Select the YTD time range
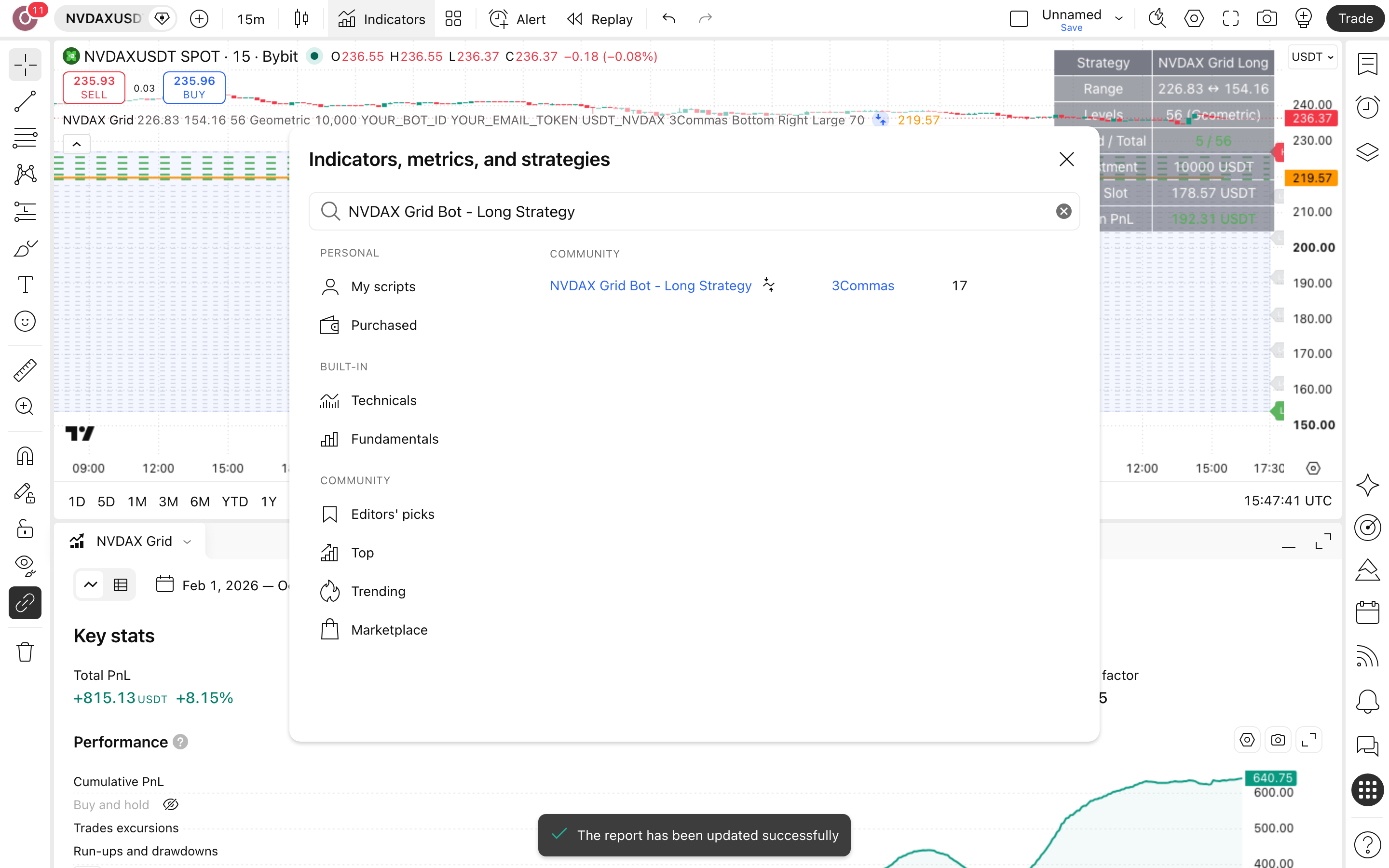This screenshot has height=868, width=1389. point(235,501)
